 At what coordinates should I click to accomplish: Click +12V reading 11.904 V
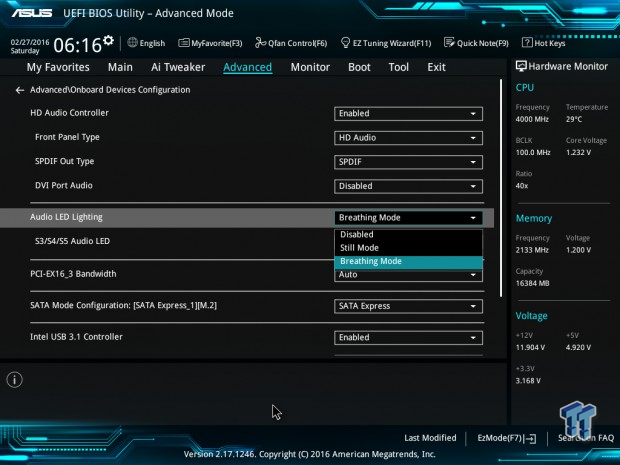pos(530,348)
